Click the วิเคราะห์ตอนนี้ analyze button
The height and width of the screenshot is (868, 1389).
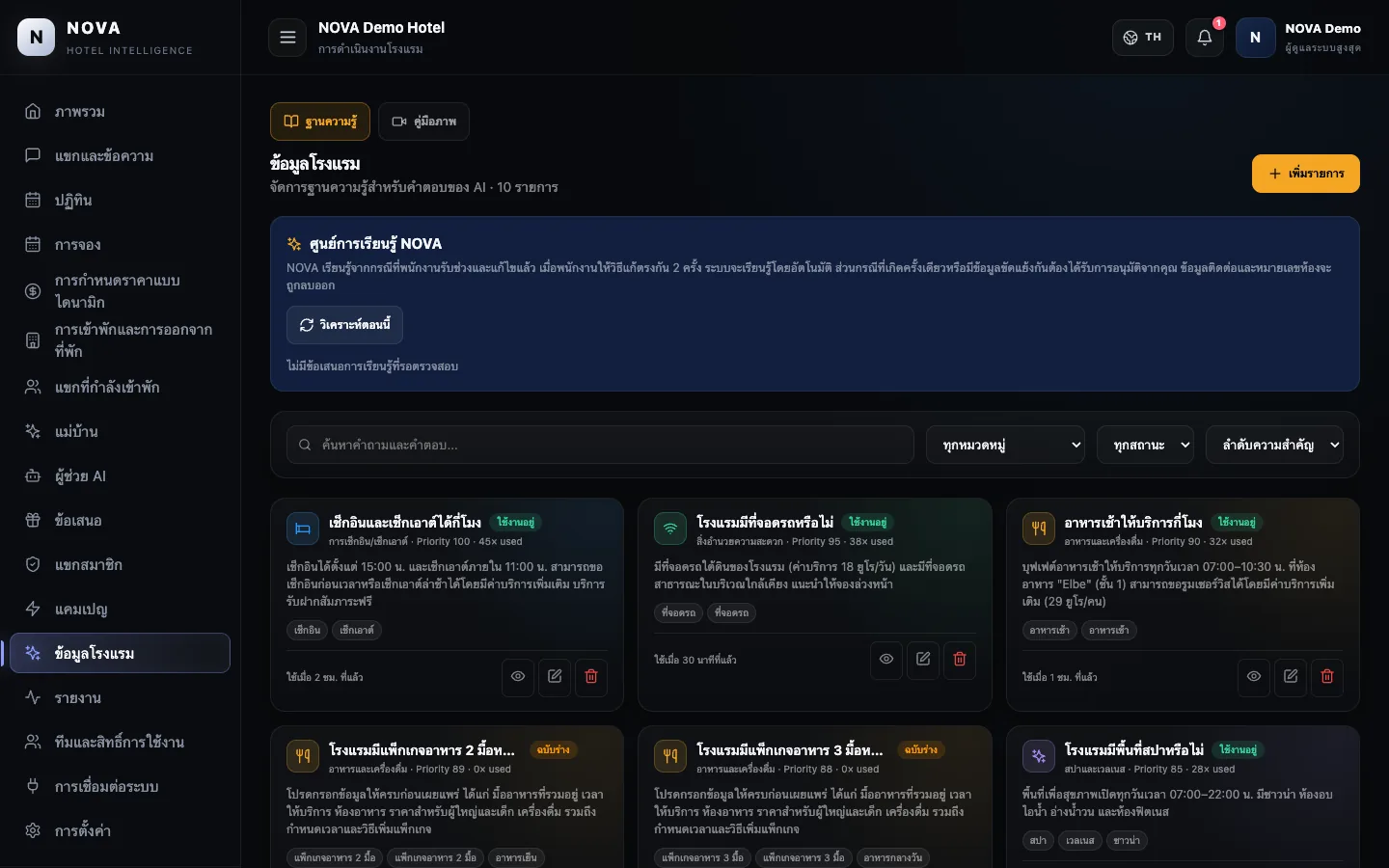344,325
